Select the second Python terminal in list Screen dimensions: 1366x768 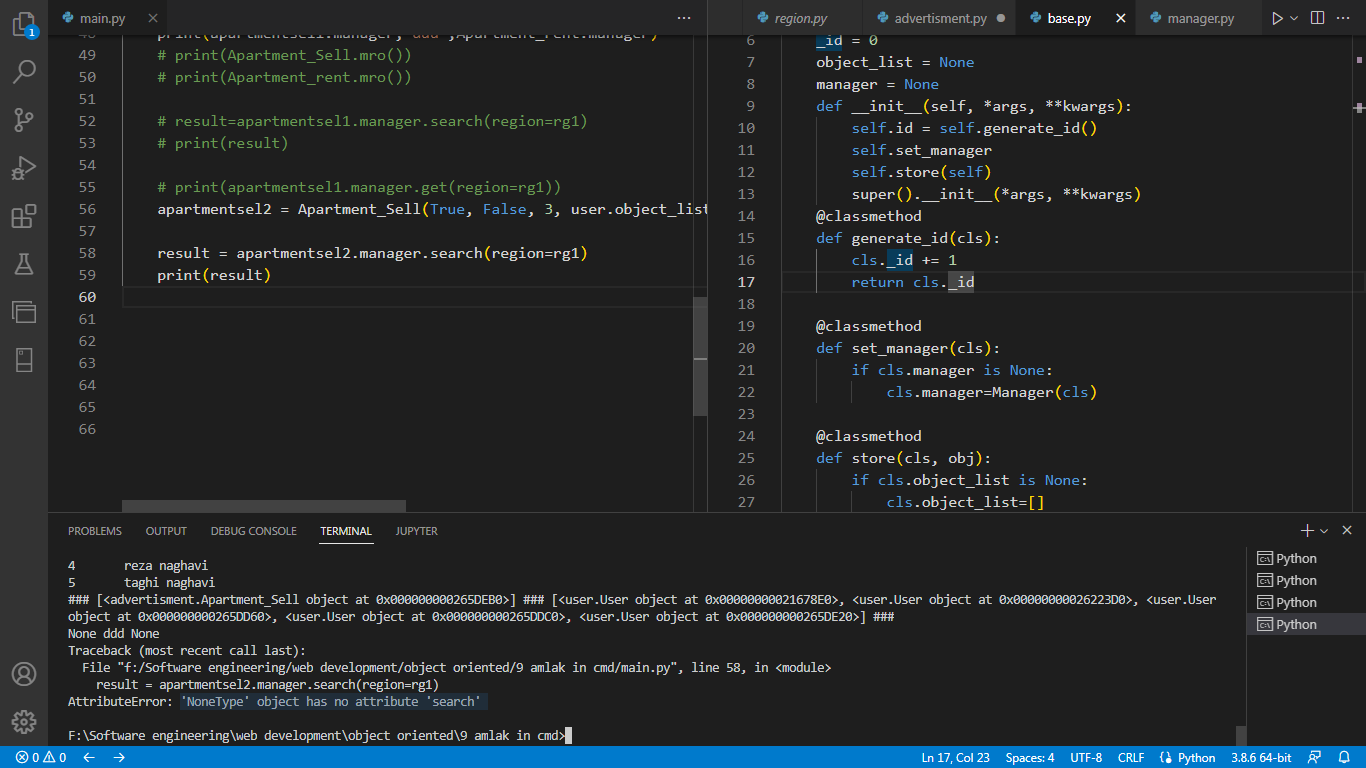[x=1306, y=580]
